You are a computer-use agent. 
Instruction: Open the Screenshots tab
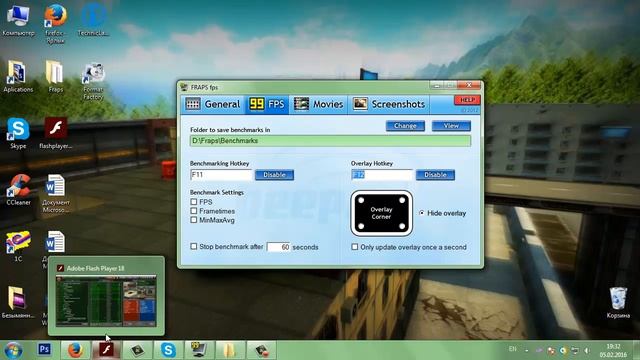(x=389, y=104)
